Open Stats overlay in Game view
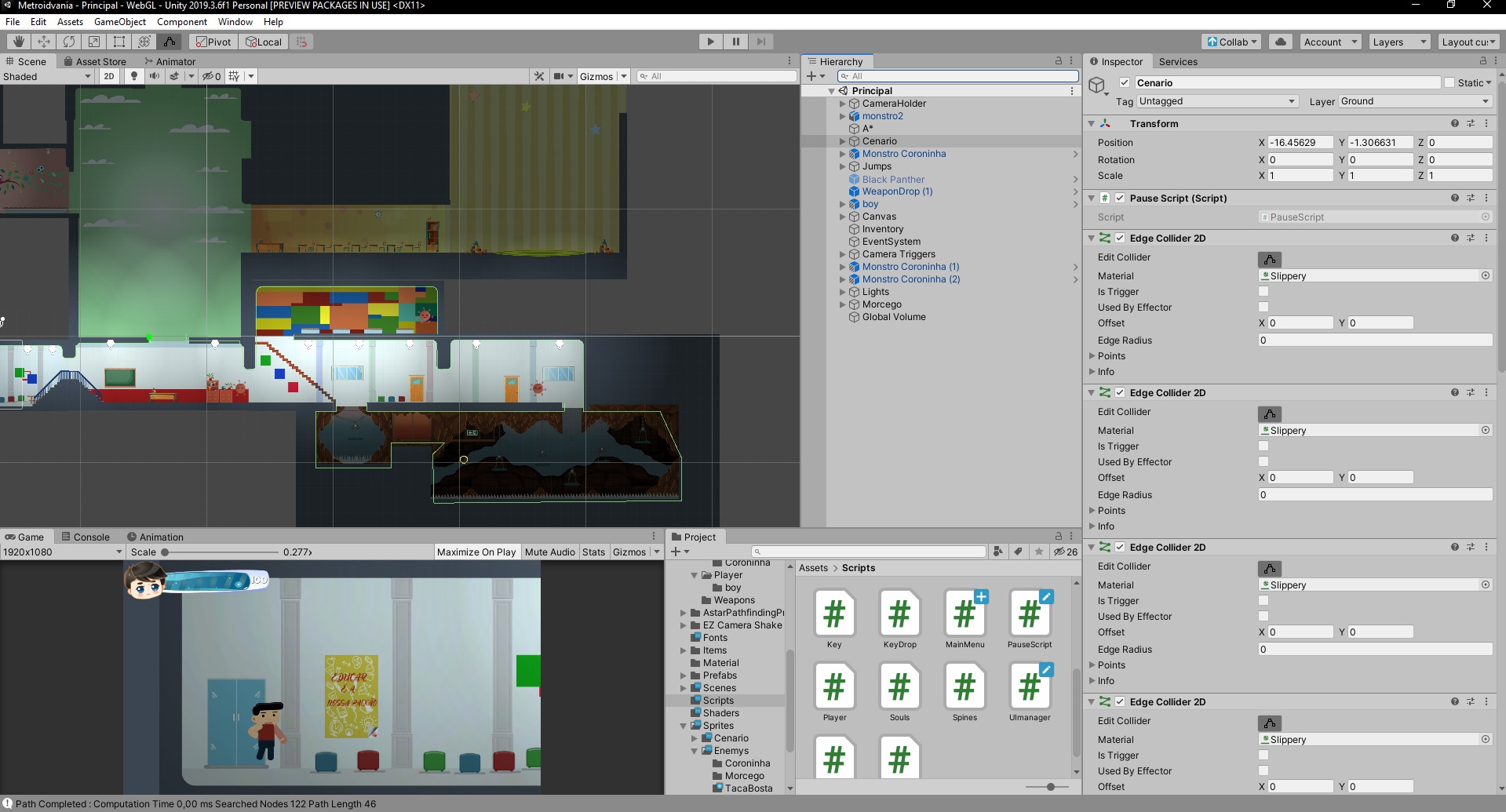This screenshot has height=812, width=1506. click(593, 552)
